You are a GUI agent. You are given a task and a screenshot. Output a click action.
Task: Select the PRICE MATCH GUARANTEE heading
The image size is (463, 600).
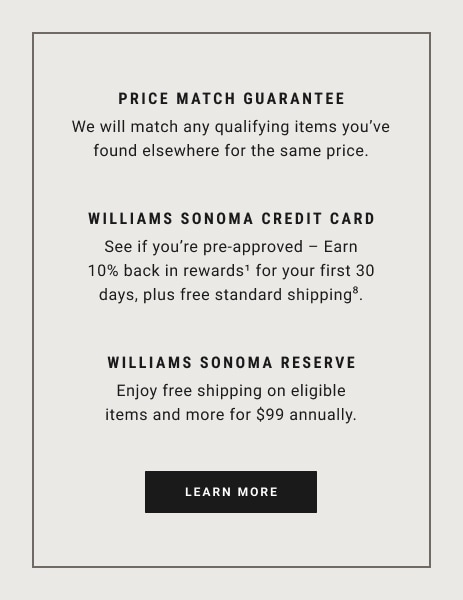[232, 99]
